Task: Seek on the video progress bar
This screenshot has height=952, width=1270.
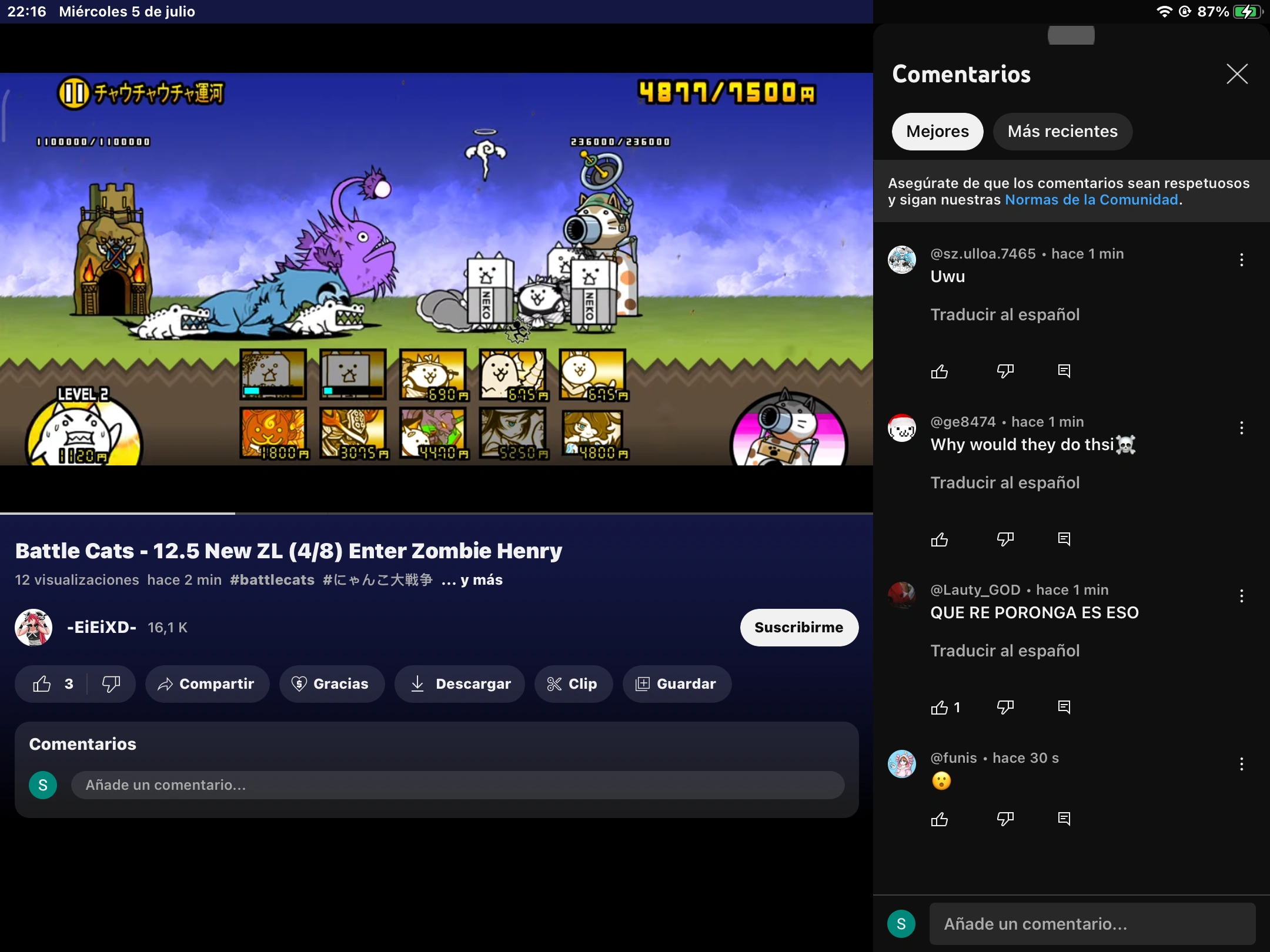Action: pos(436,514)
